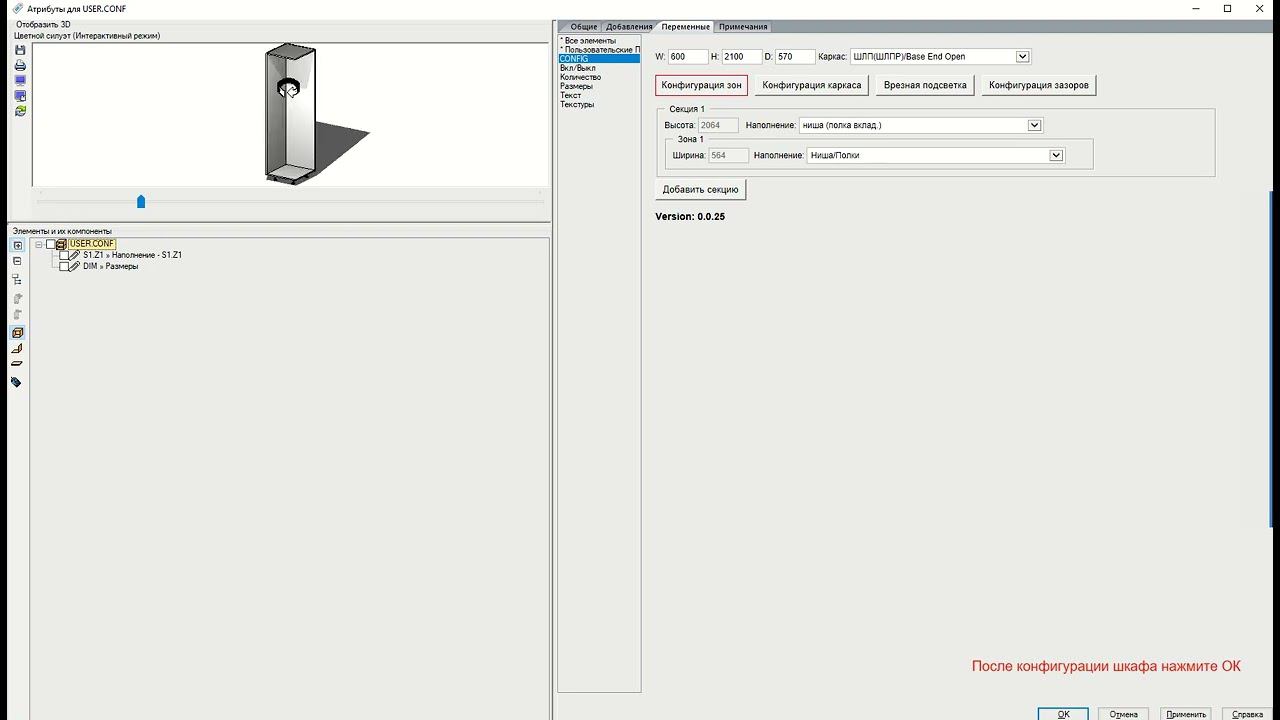This screenshot has width=1280, height=720.
Task: Select the USER.CONF tree item
Action: click(x=92, y=244)
